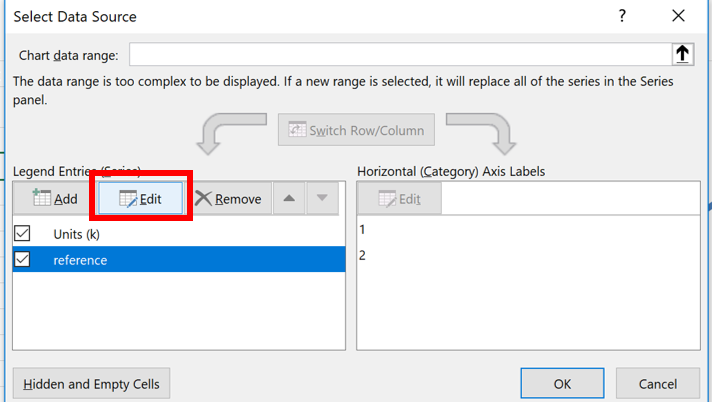Click the Add series button
712x402 pixels.
pyautogui.click(x=54, y=199)
